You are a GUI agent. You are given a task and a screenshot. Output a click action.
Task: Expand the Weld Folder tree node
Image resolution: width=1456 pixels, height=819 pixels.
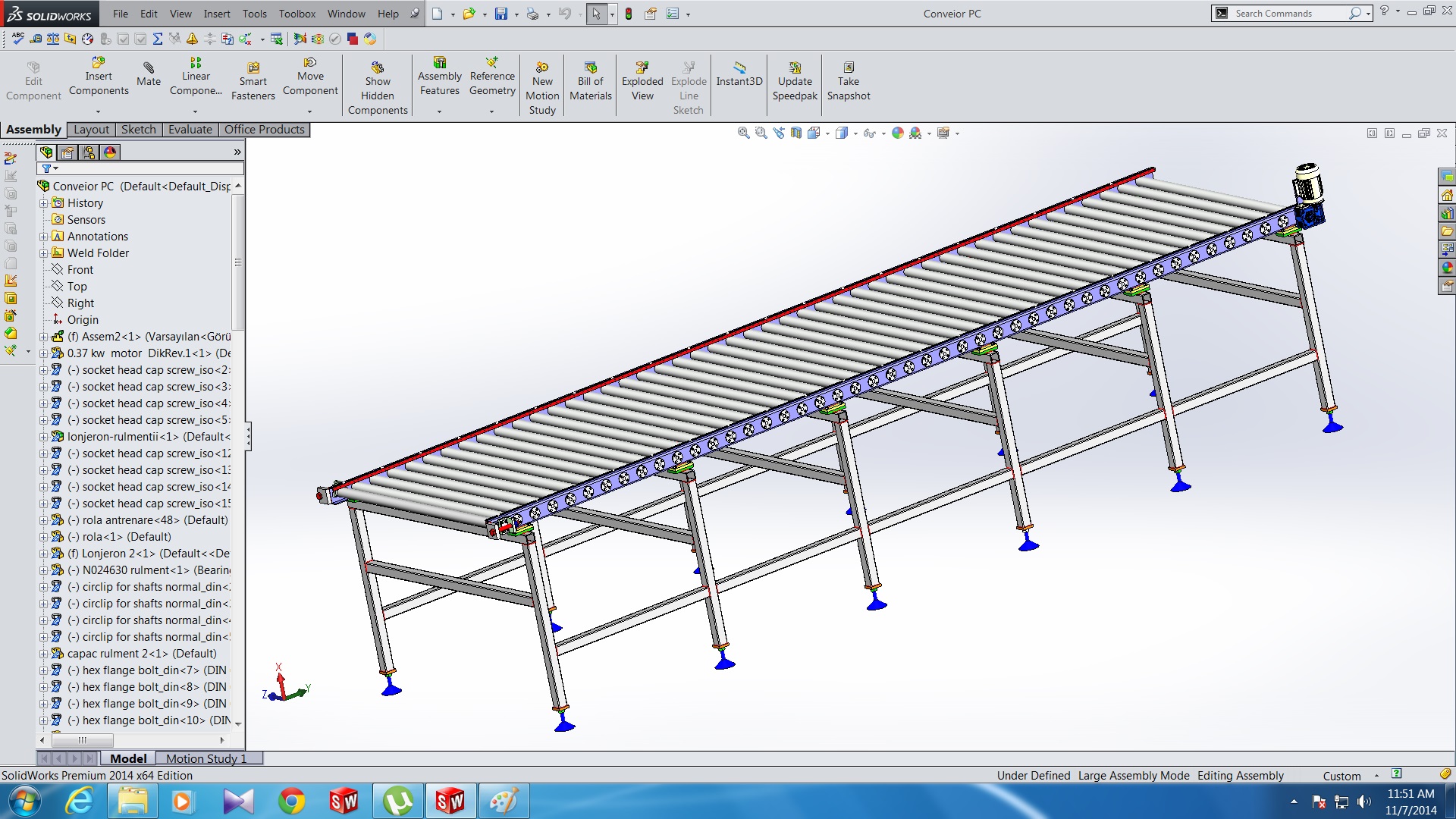(x=43, y=253)
